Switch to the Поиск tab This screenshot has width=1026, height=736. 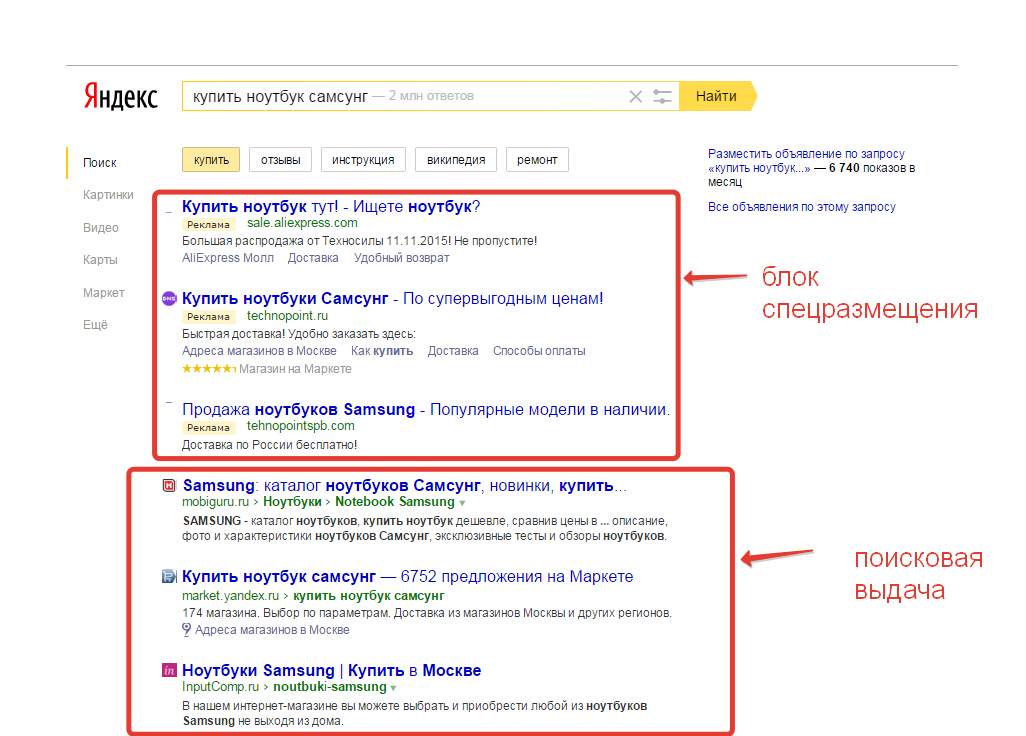[99, 163]
